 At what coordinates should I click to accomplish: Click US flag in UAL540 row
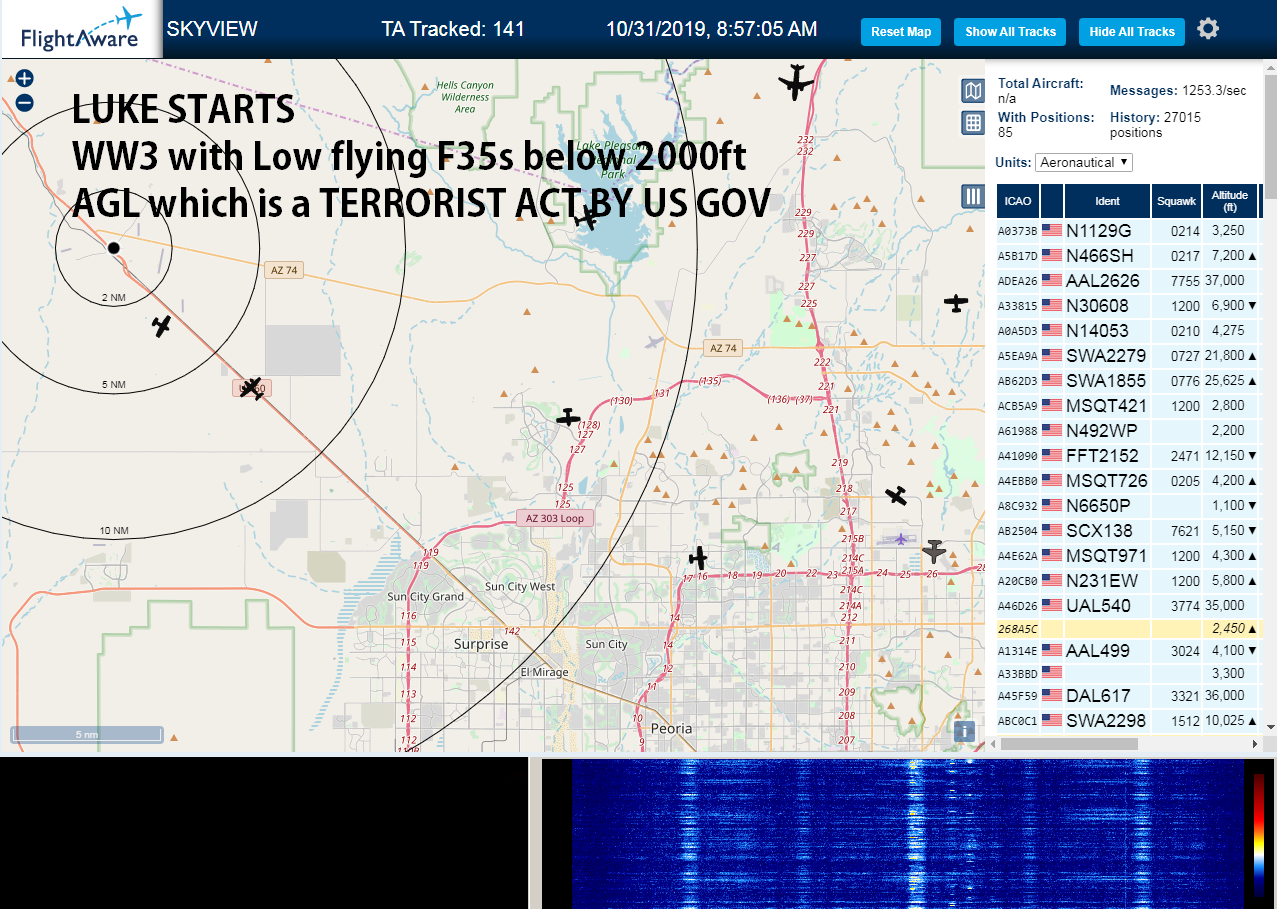tap(1052, 605)
